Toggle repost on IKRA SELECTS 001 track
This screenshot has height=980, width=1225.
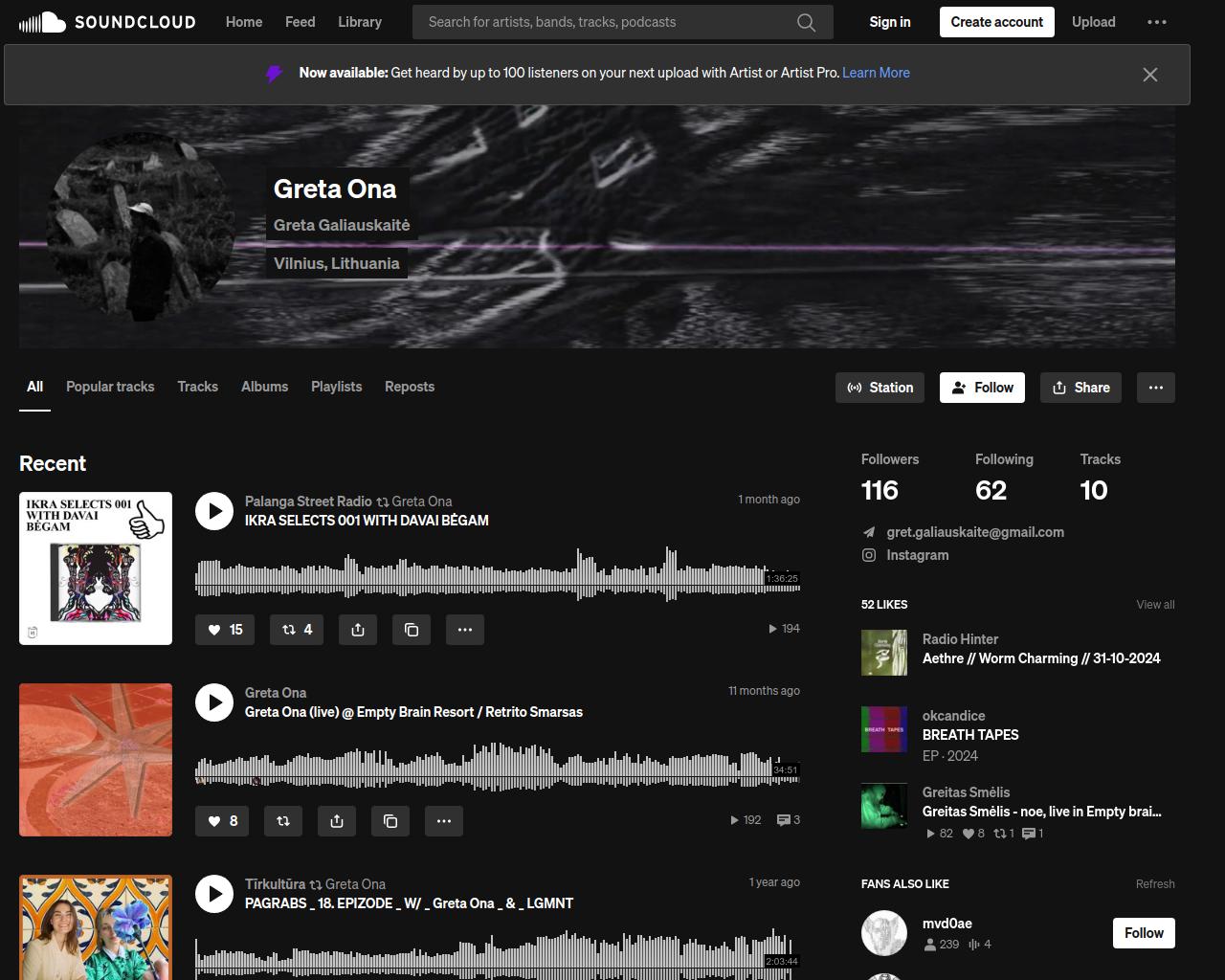(x=297, y=630)
